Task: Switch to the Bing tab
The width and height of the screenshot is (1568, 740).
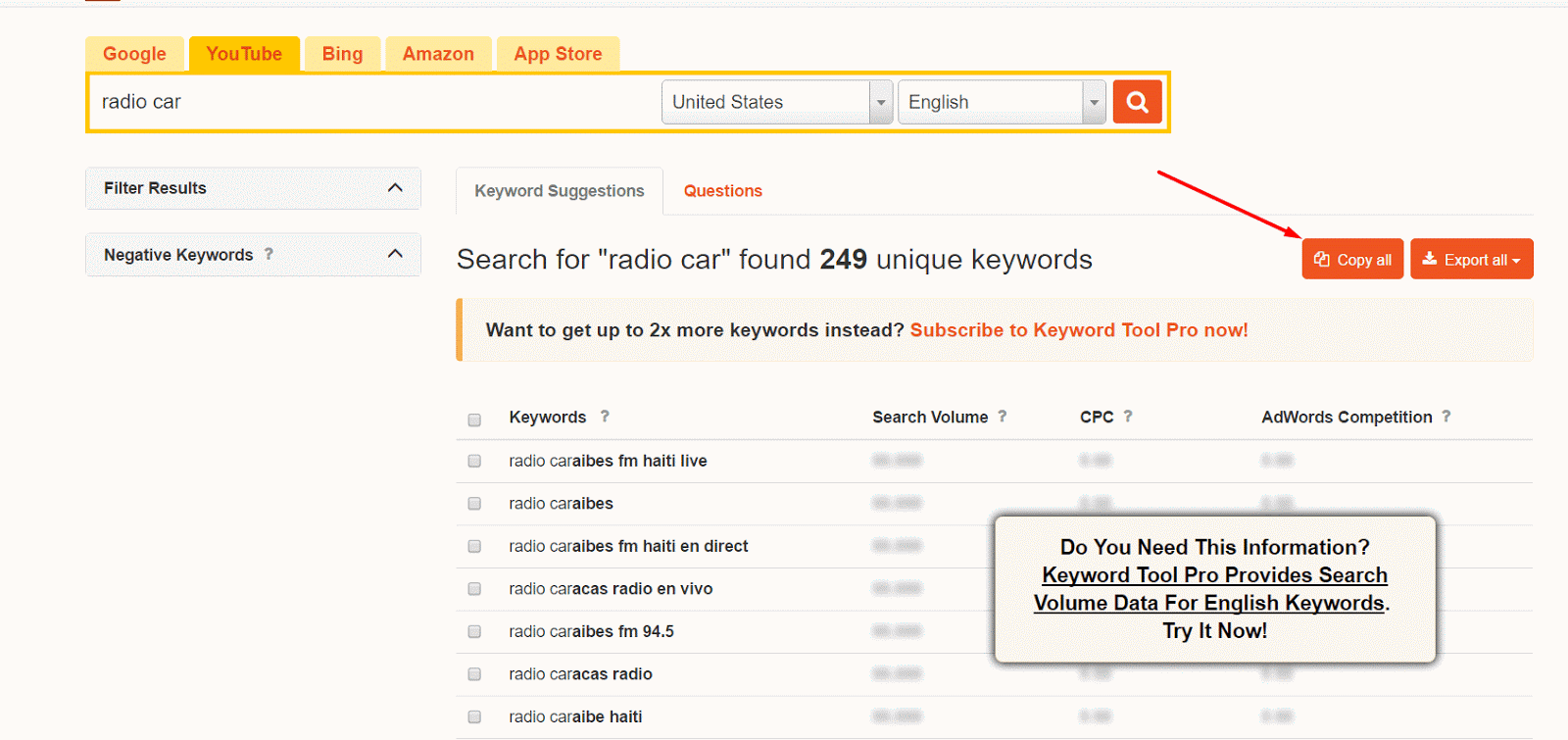Action: 342,54
